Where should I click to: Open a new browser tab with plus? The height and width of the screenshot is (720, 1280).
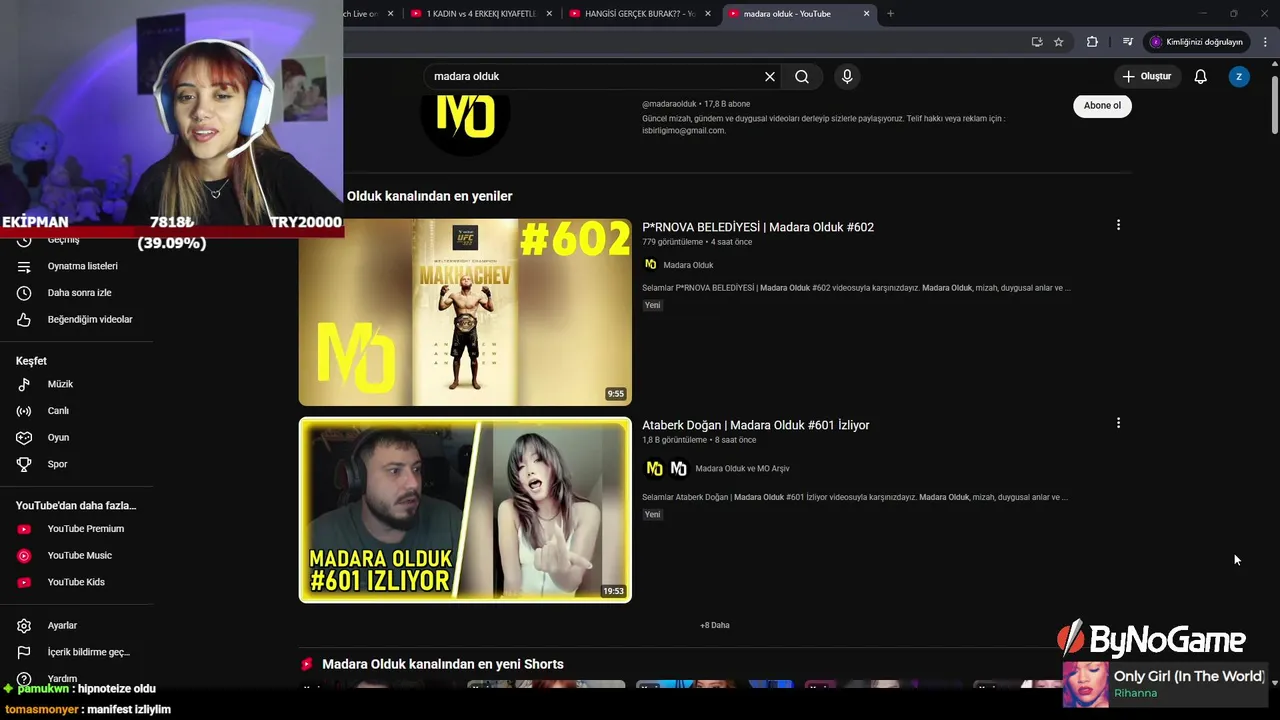pos(890,14)
